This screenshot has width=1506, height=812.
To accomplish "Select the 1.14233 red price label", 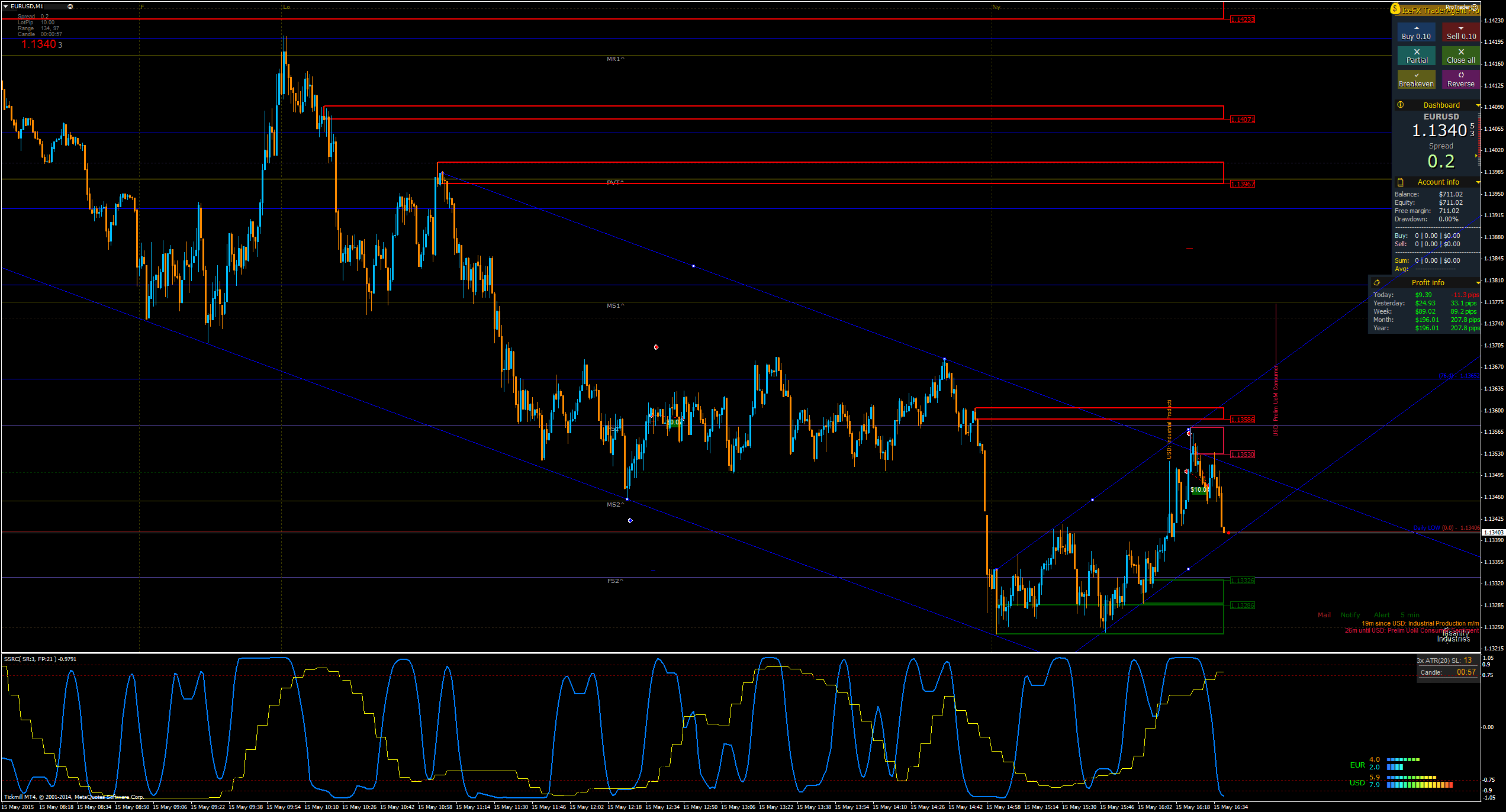I will pyautogui.click(x=1242, y=20).
